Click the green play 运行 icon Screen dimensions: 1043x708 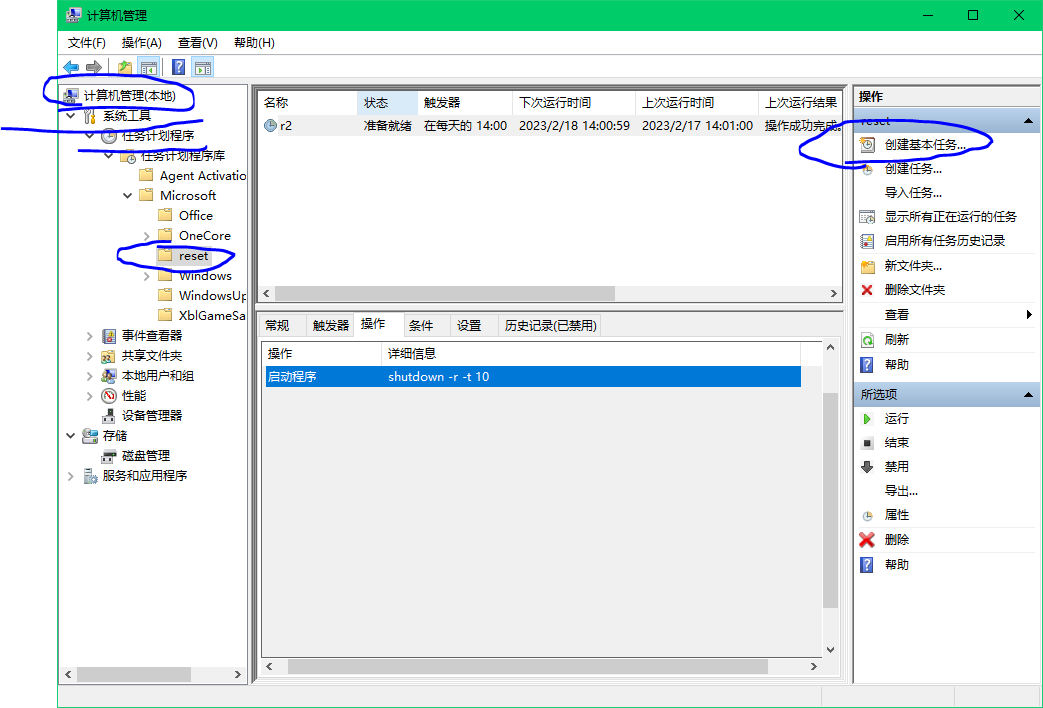pos(867,419)
